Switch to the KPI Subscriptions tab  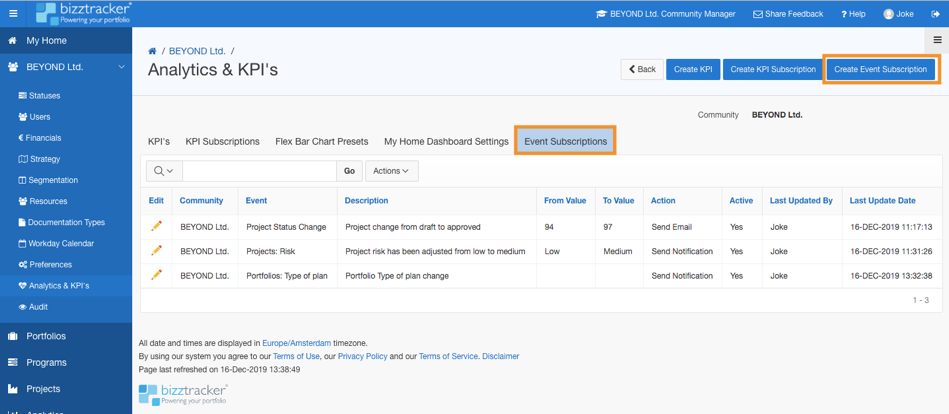coord(222,142)
